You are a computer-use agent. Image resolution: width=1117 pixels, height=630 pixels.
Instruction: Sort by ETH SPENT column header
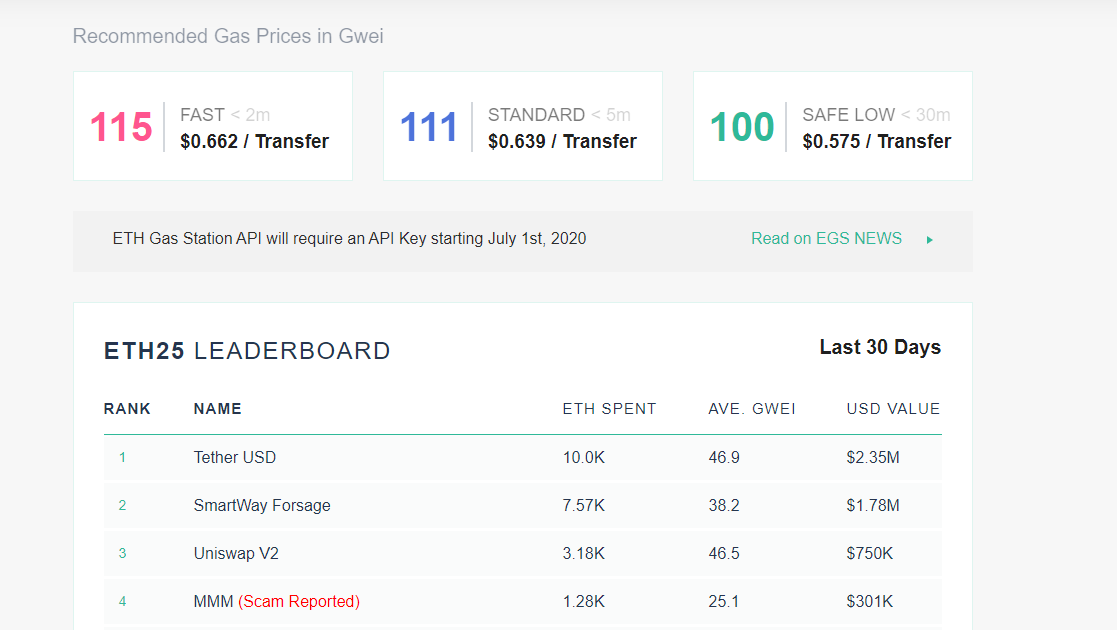point(609,409)
